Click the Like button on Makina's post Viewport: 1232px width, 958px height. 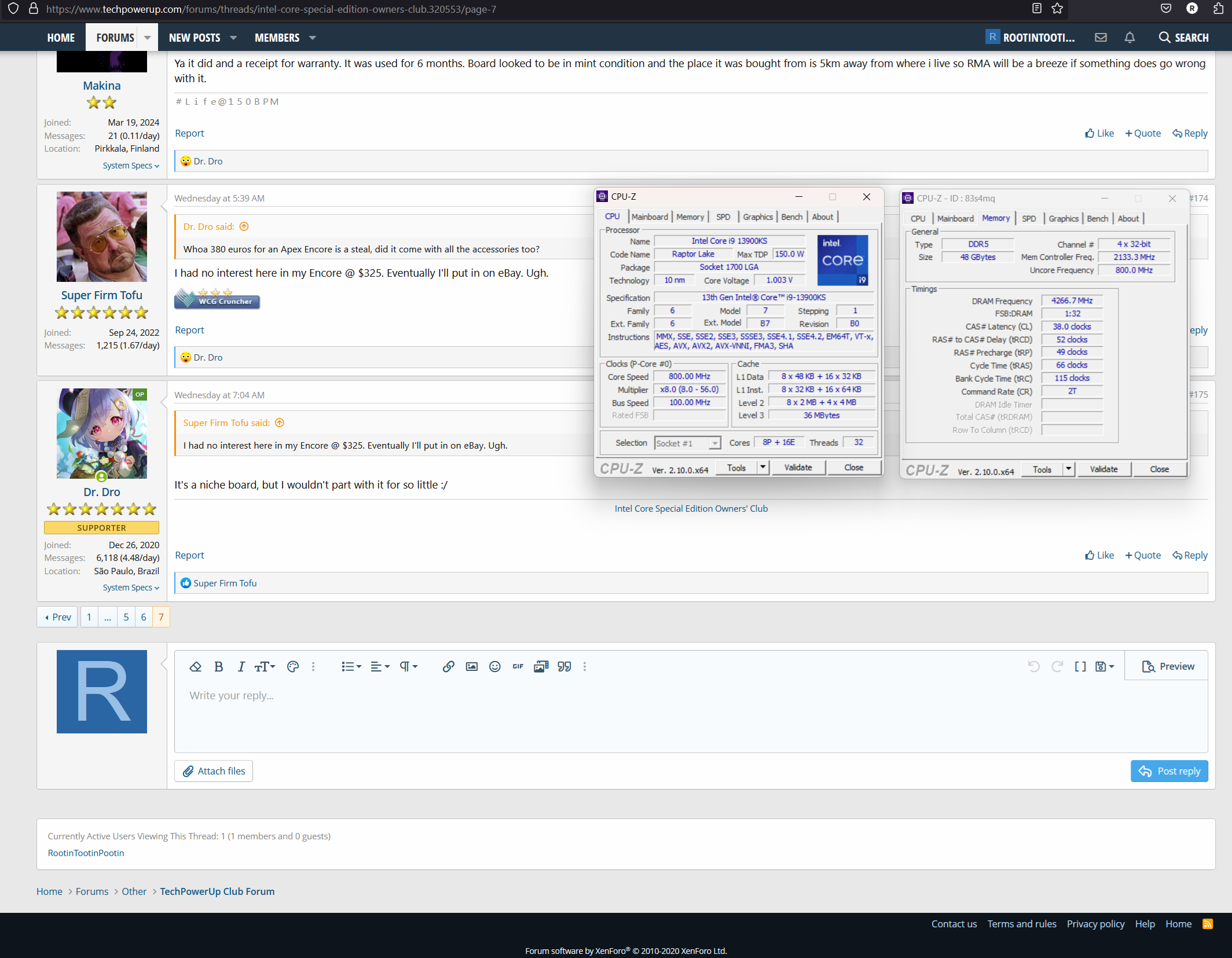coord(1099,133)
